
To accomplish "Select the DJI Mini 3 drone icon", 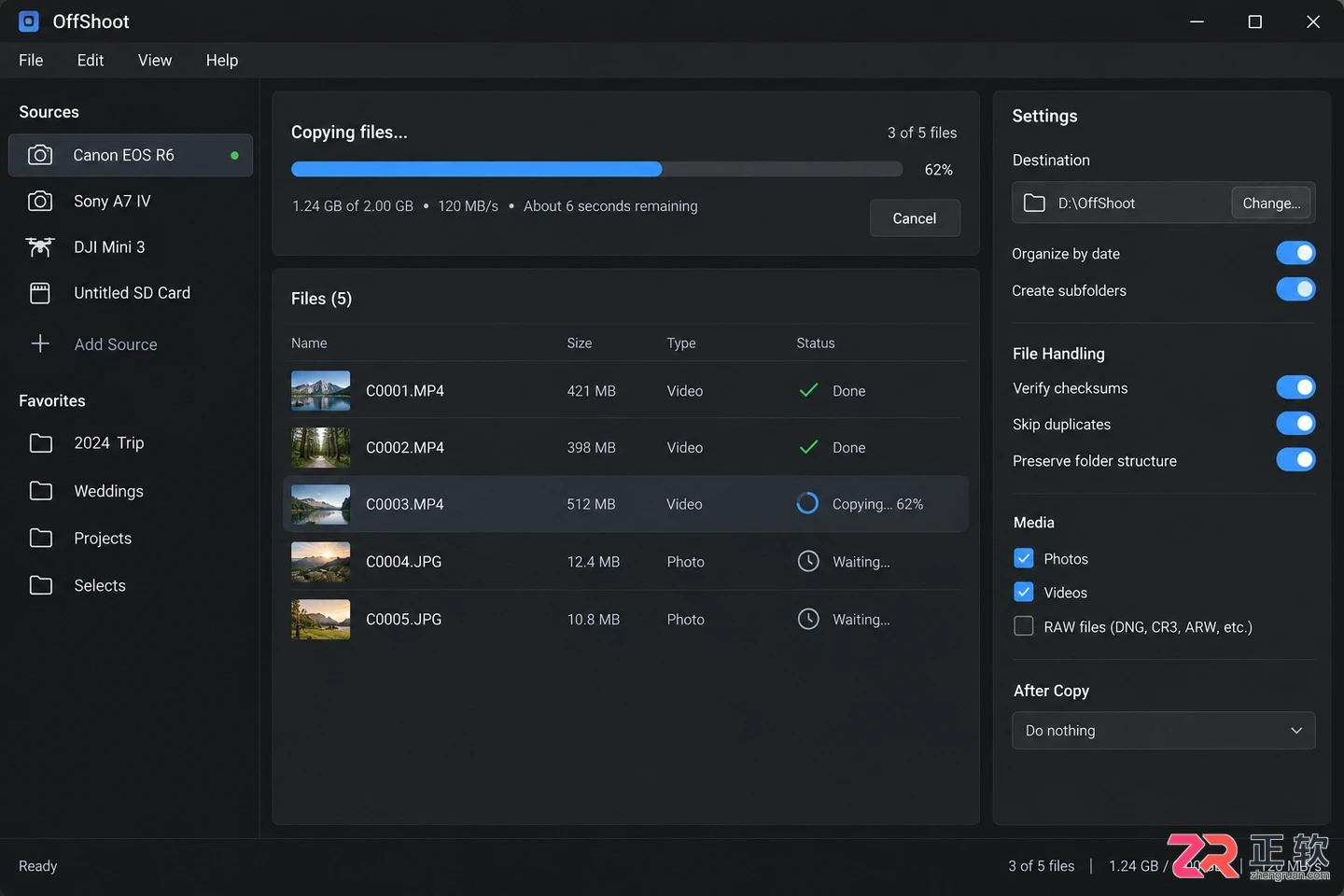I will 40,246.
